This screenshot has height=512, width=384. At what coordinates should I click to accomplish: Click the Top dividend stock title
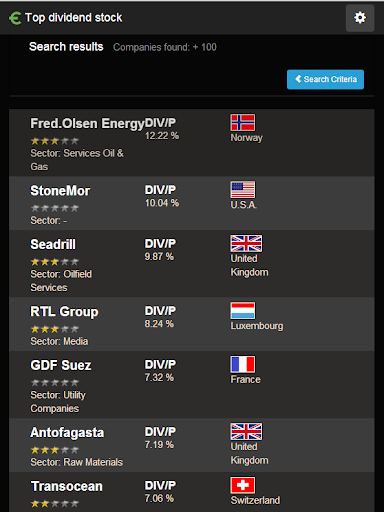point(74,18)
